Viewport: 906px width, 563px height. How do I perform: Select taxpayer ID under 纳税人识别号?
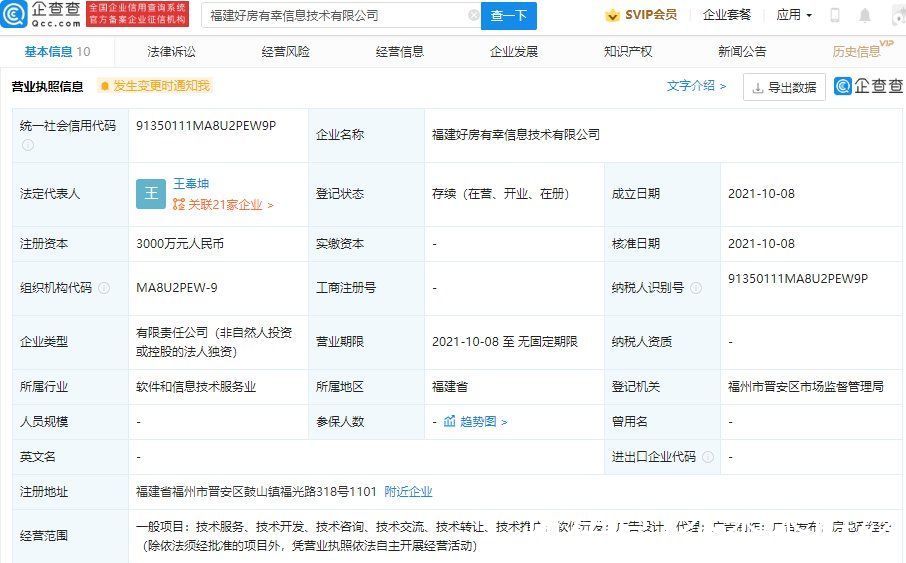(797, 278)
